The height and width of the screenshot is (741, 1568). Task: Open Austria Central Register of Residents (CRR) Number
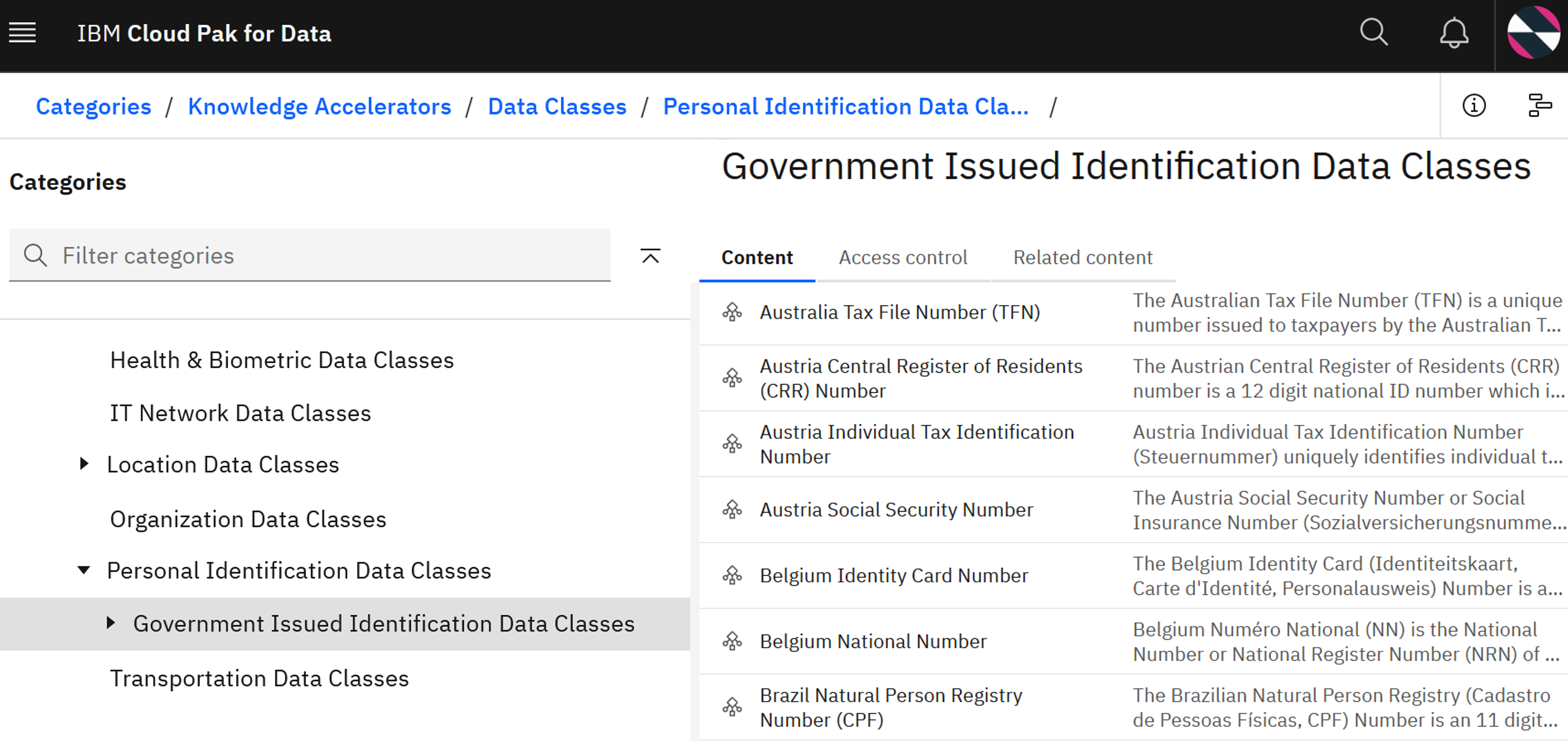point(921,378)
